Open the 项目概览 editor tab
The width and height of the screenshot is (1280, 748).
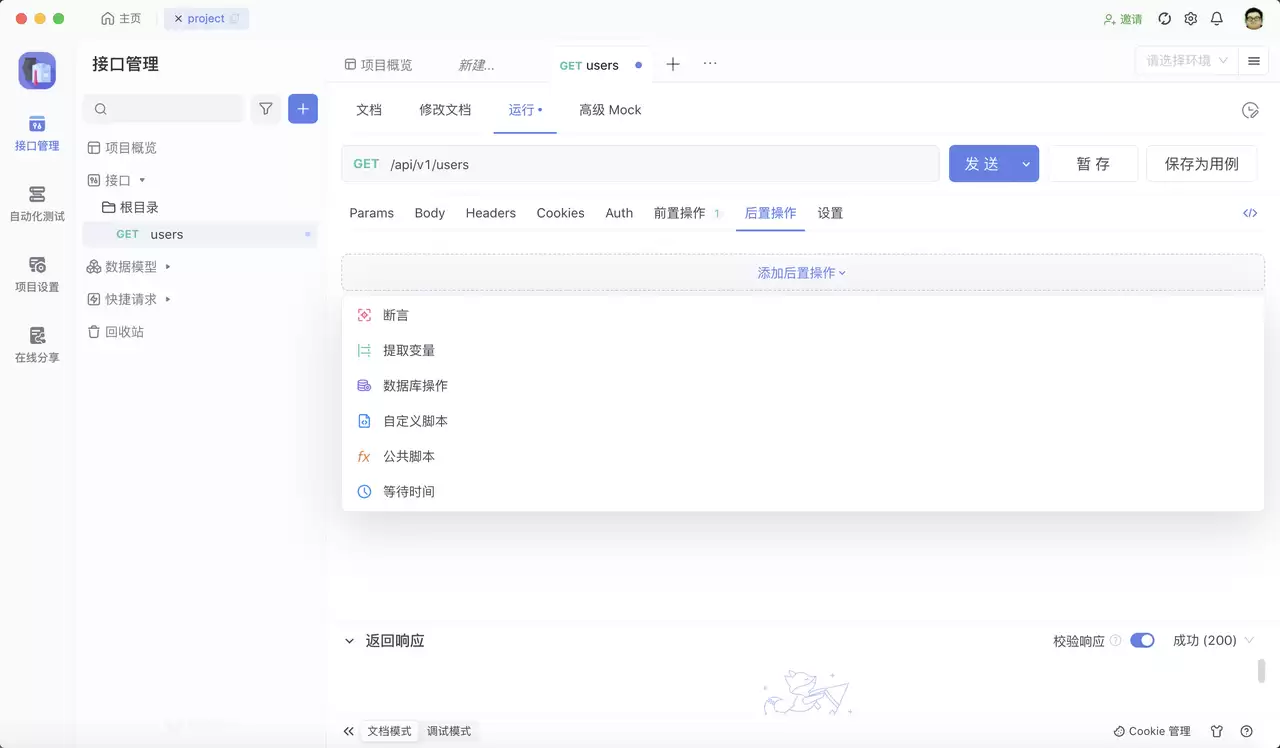click(x=378, y=65)
